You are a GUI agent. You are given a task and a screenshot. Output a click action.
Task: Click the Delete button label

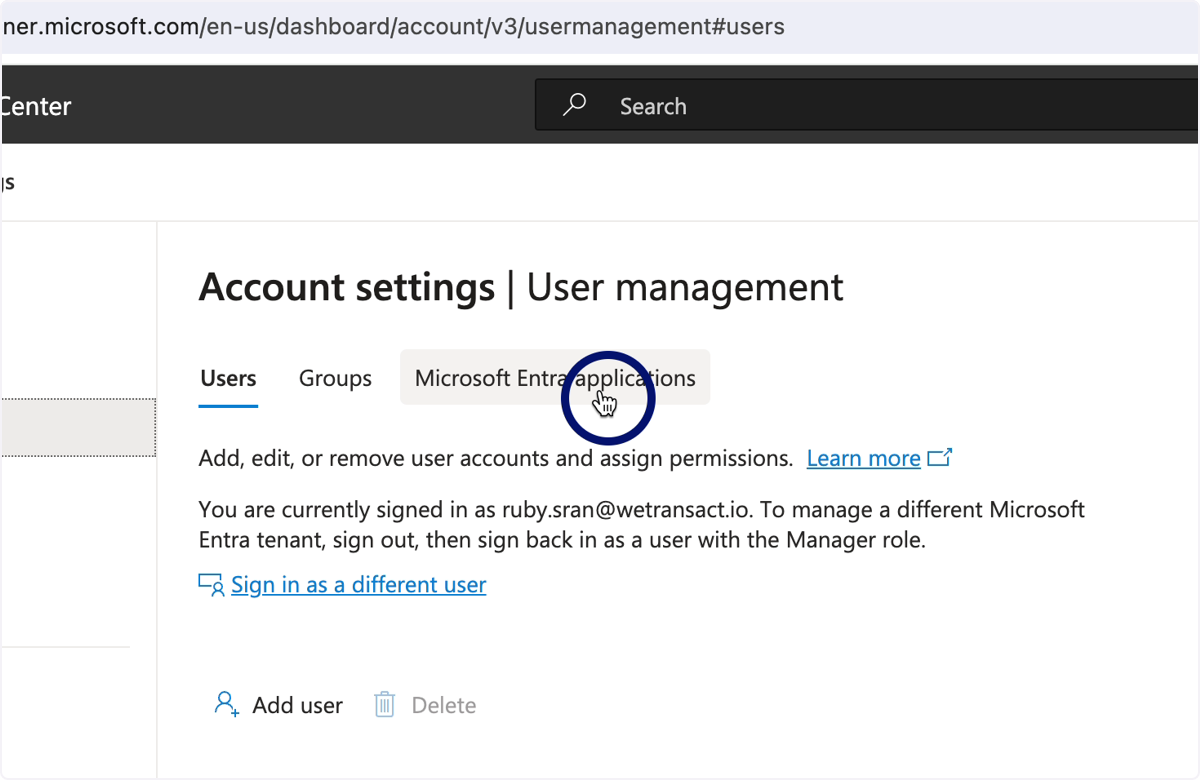pyautogui.click(x=444, y=705)
